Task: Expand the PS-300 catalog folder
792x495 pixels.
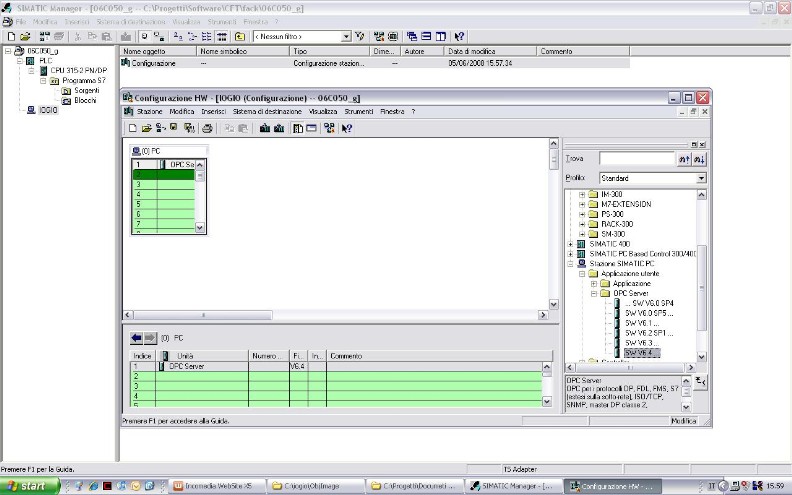Action: click(582, 214)
